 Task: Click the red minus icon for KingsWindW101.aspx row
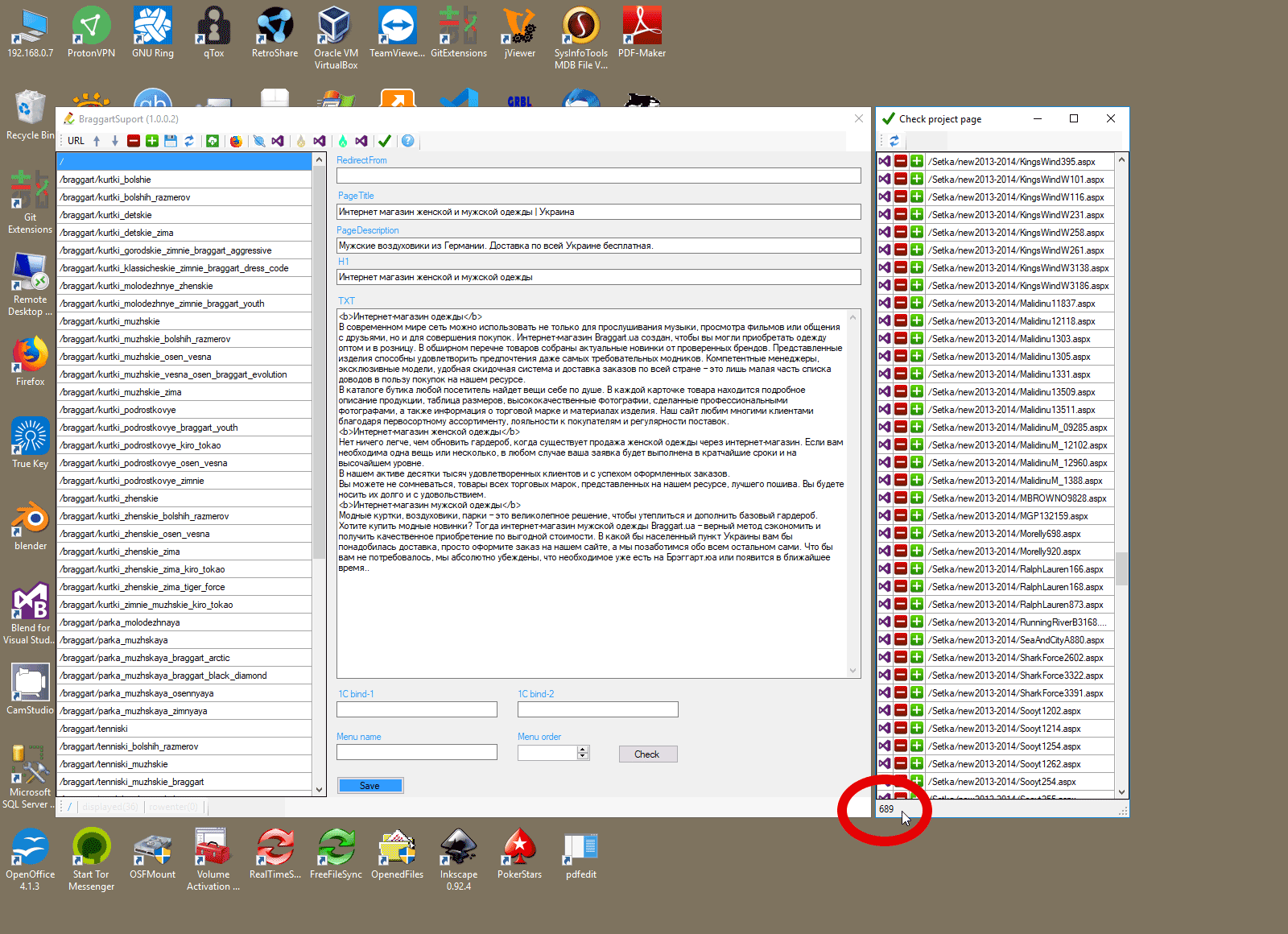click(901, 179)
